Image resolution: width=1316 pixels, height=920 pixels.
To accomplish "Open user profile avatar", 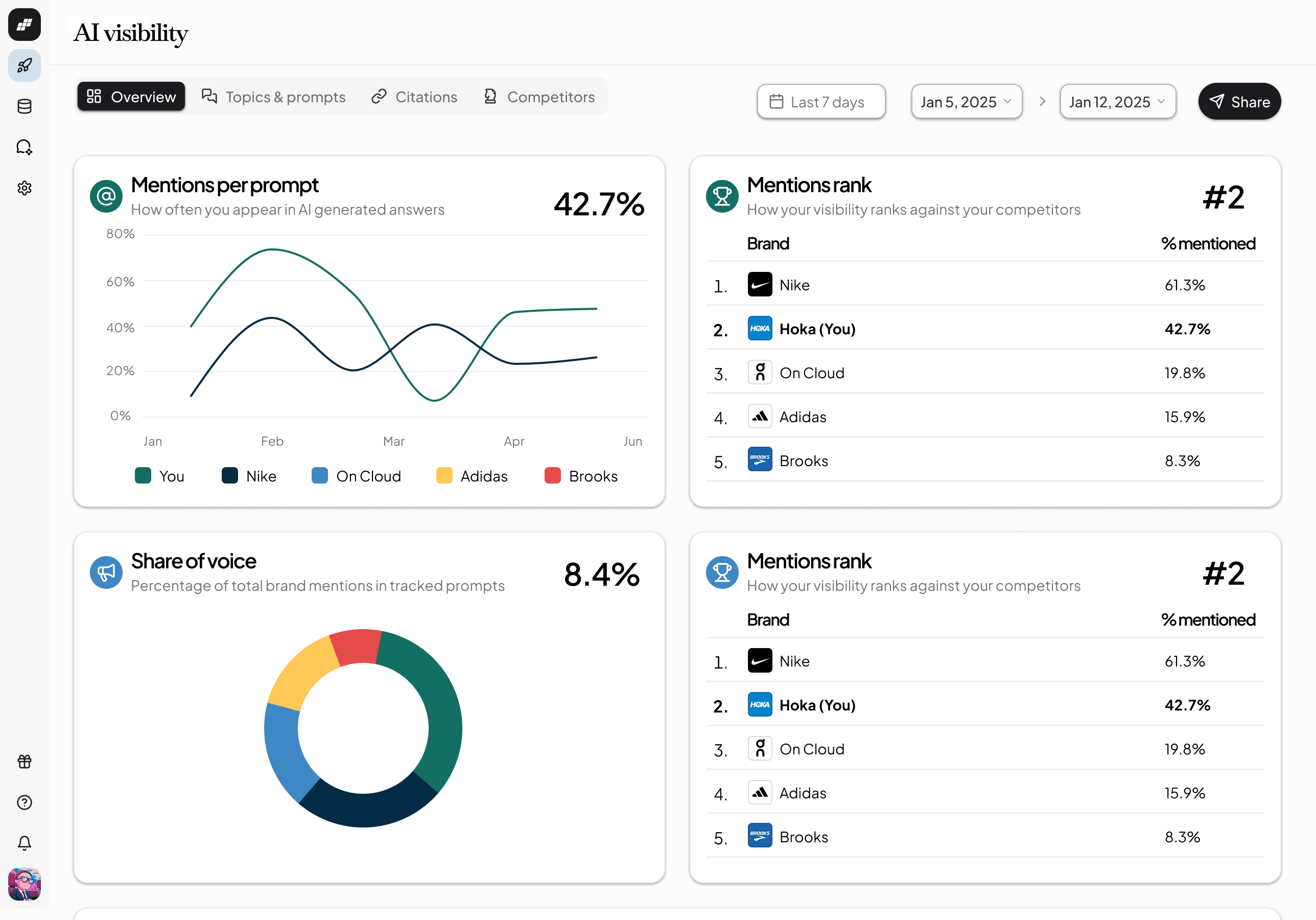I will [24, 884].
